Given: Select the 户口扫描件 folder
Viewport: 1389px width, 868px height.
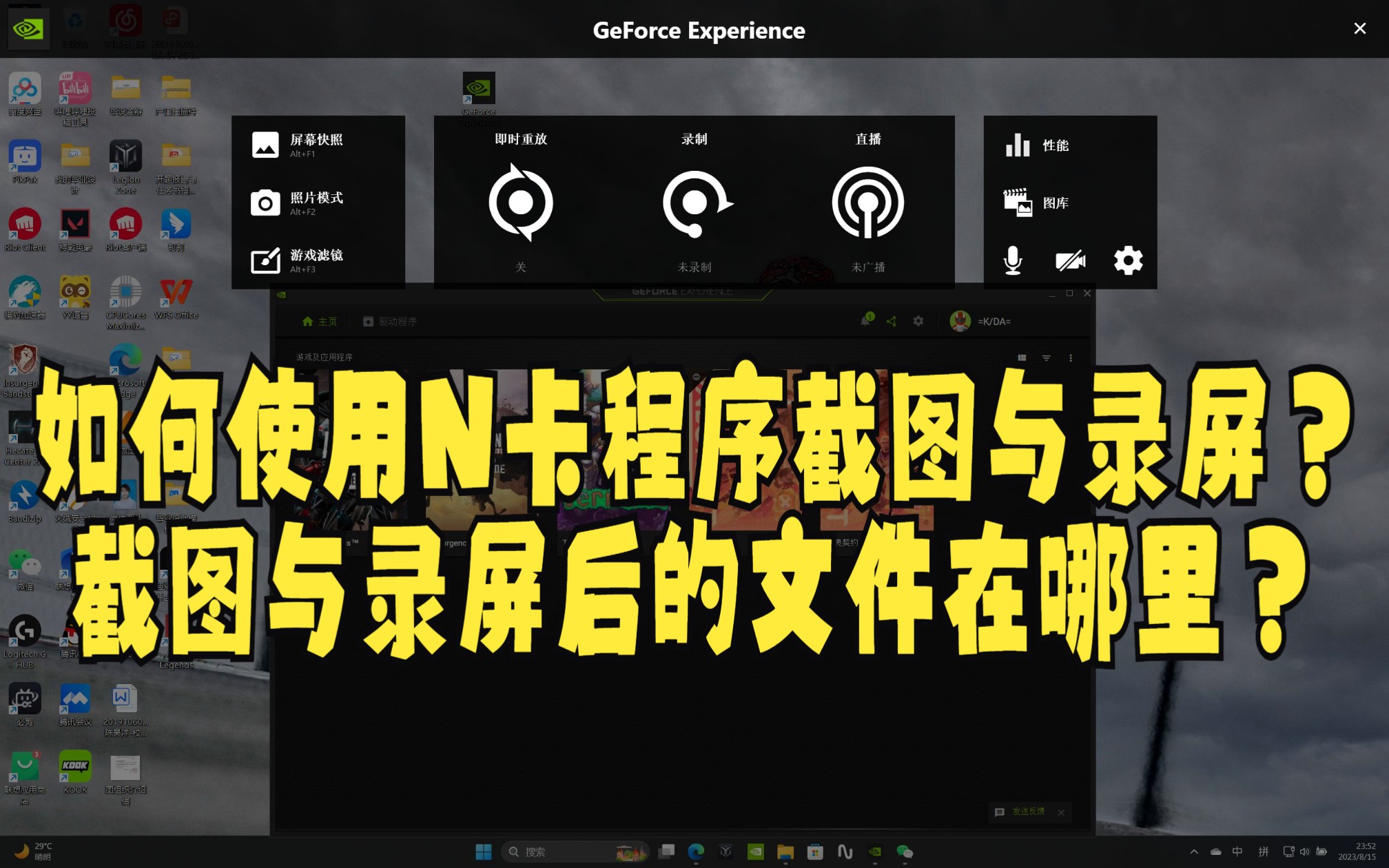Looking at the screenshot, I should pyautogui.click(x=176, y=94).
